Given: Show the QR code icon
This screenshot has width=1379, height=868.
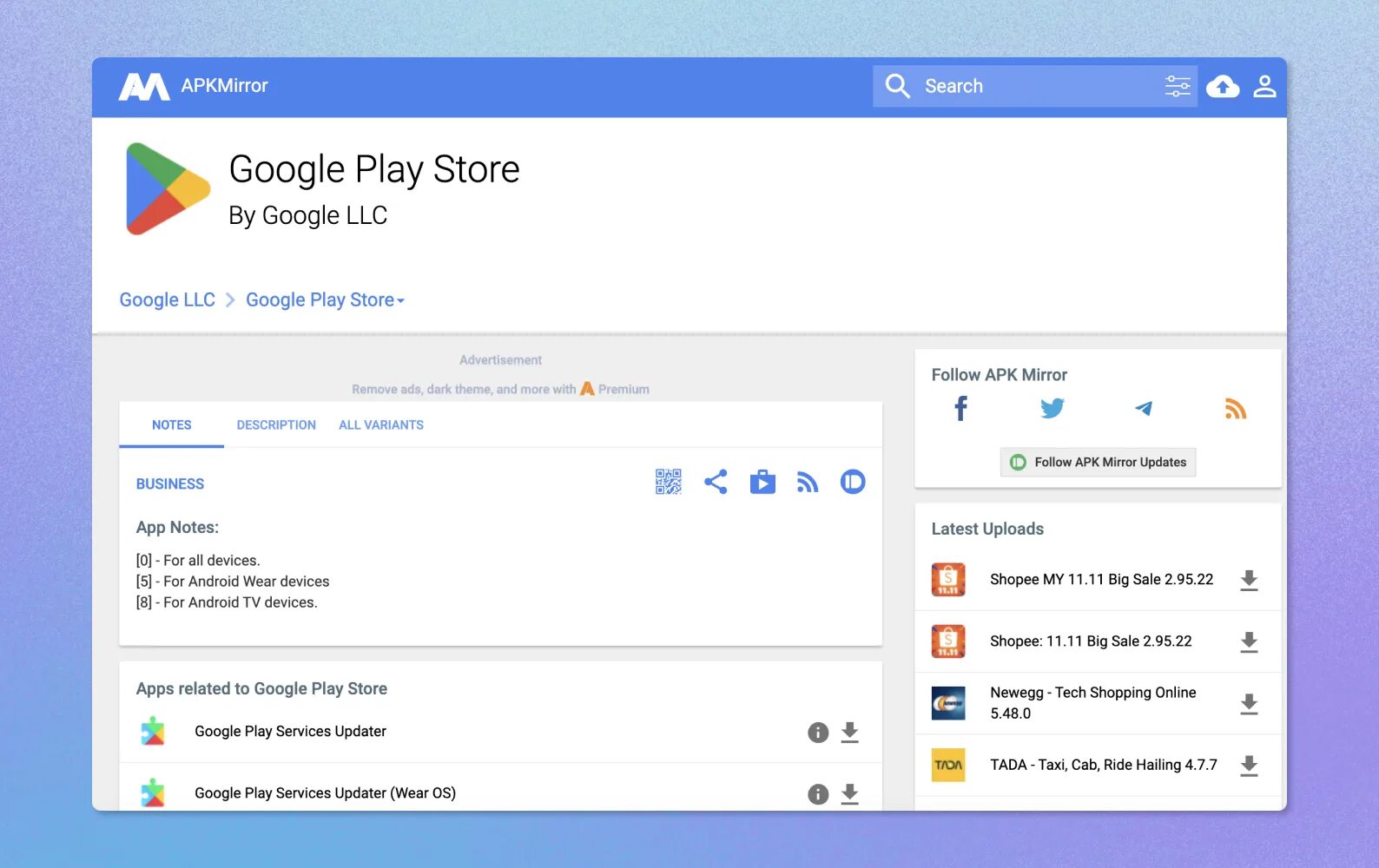Looking at the screenshot, I should click(x=669, y=482).
